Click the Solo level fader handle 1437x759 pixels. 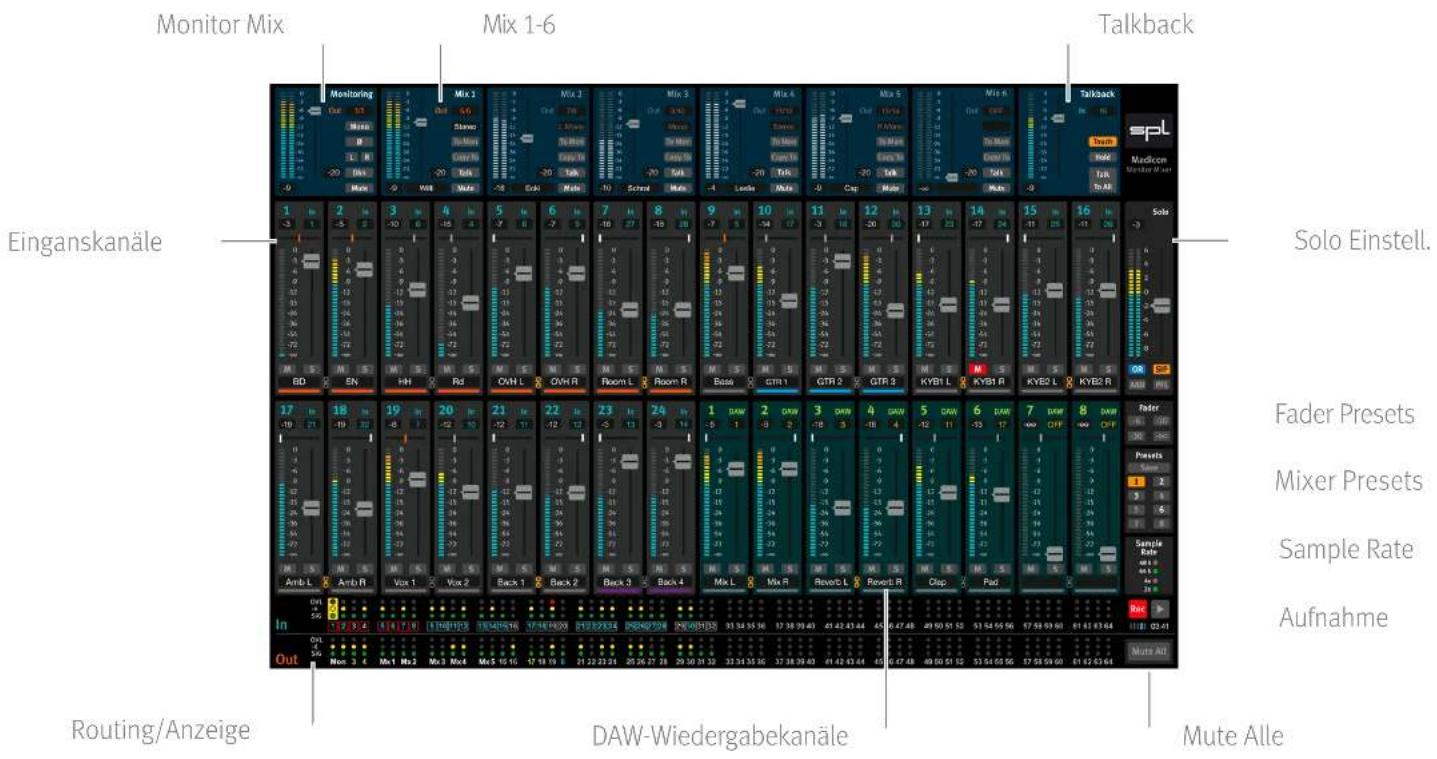click(x=1160, y=306)
